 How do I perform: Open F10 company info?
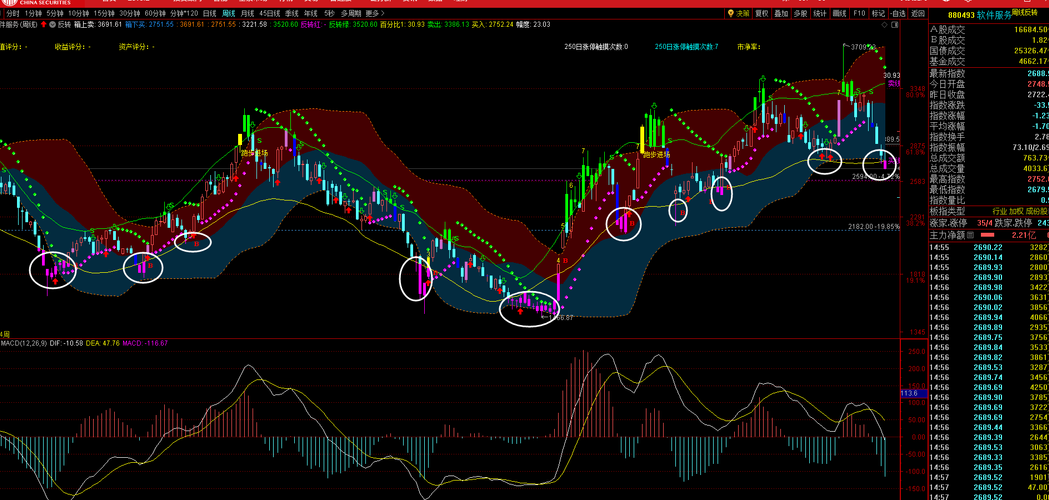coord(859,13)
